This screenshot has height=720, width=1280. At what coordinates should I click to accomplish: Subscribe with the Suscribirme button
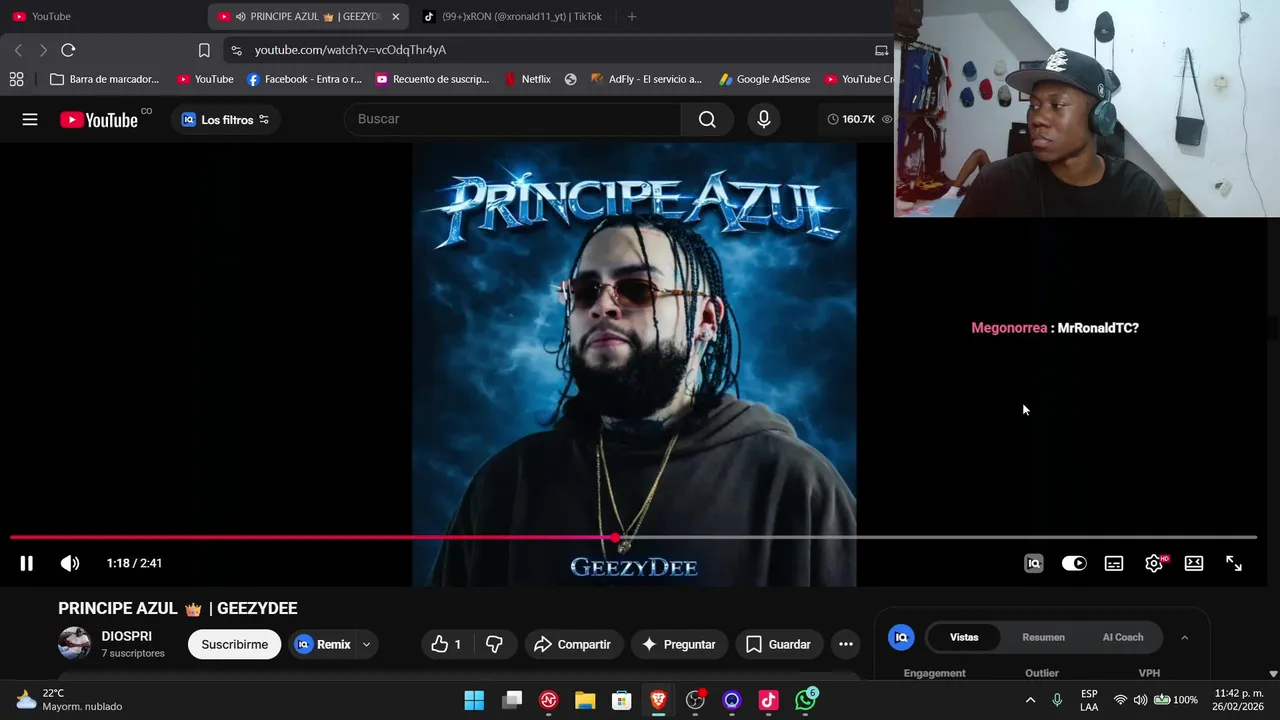(x=234, y=644)
